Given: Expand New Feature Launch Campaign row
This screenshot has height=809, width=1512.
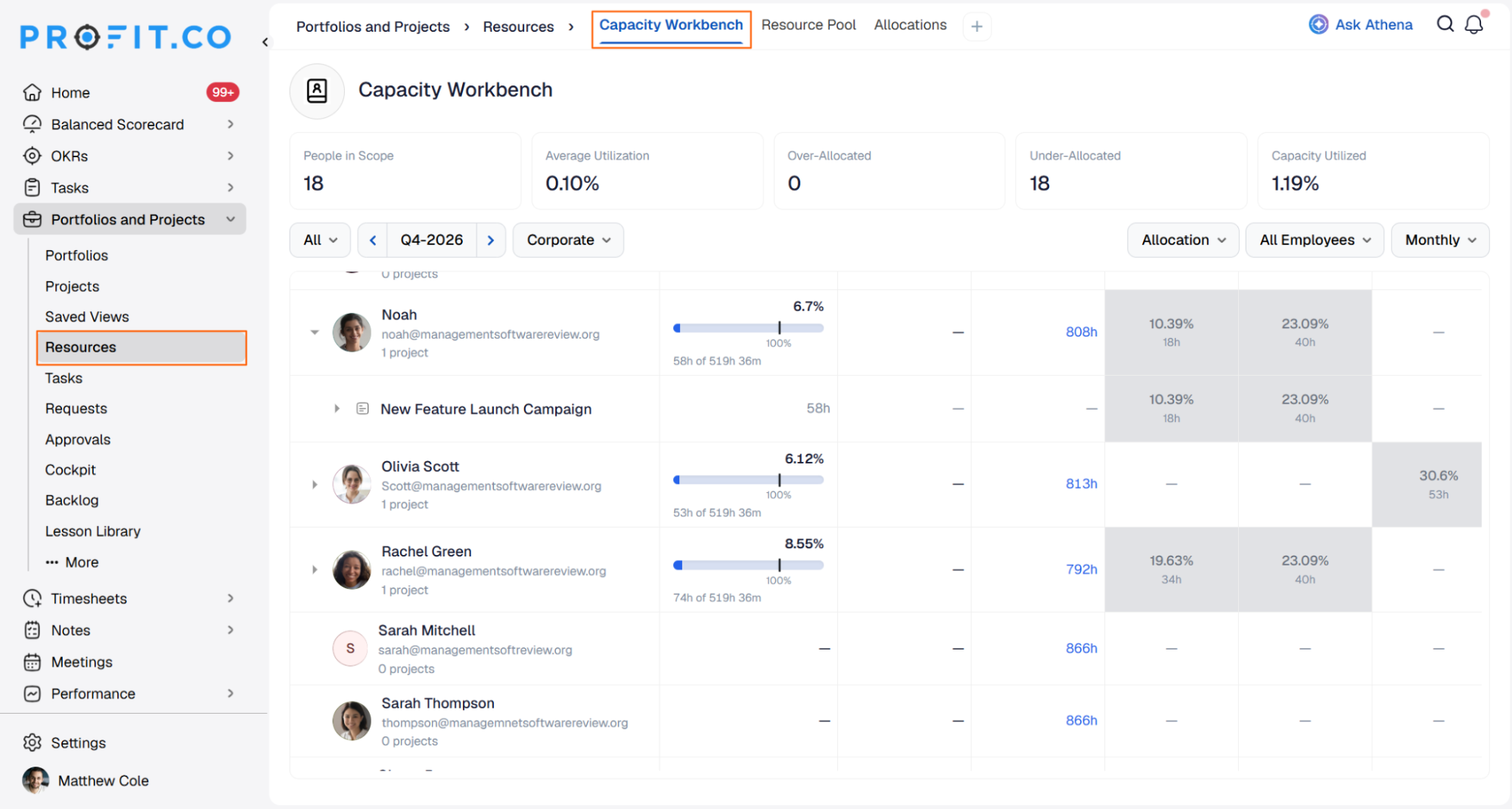Looking at the screenshot, I should (x=337, y=408).
